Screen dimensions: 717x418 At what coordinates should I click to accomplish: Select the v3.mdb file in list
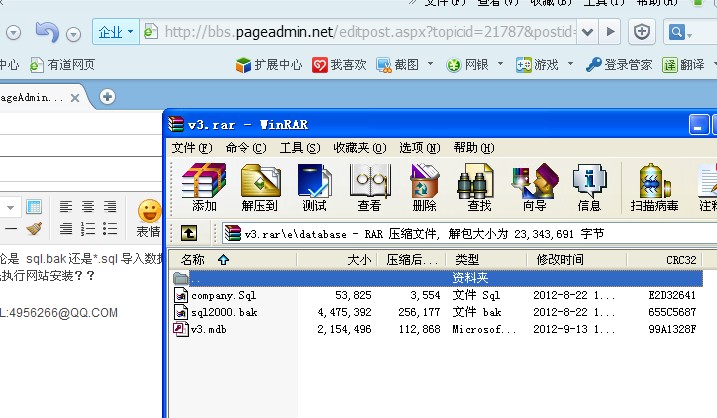(x=210, y=329)
